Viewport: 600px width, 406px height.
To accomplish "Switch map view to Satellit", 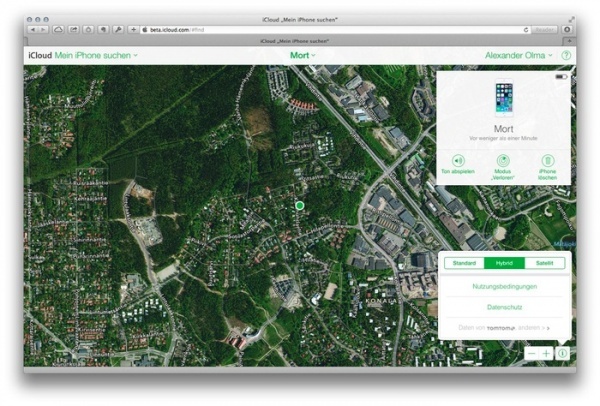I will pyautogui.click(x=544, y=263).
